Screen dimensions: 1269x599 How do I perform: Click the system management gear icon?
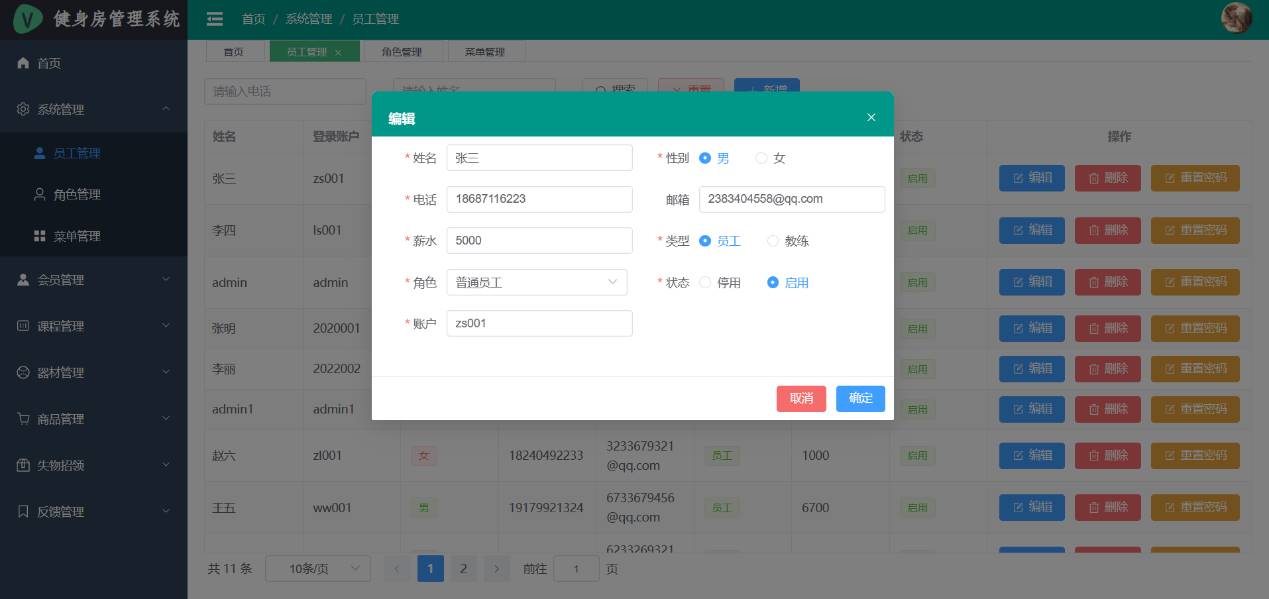pyautogui.click(x=23, y=110)
